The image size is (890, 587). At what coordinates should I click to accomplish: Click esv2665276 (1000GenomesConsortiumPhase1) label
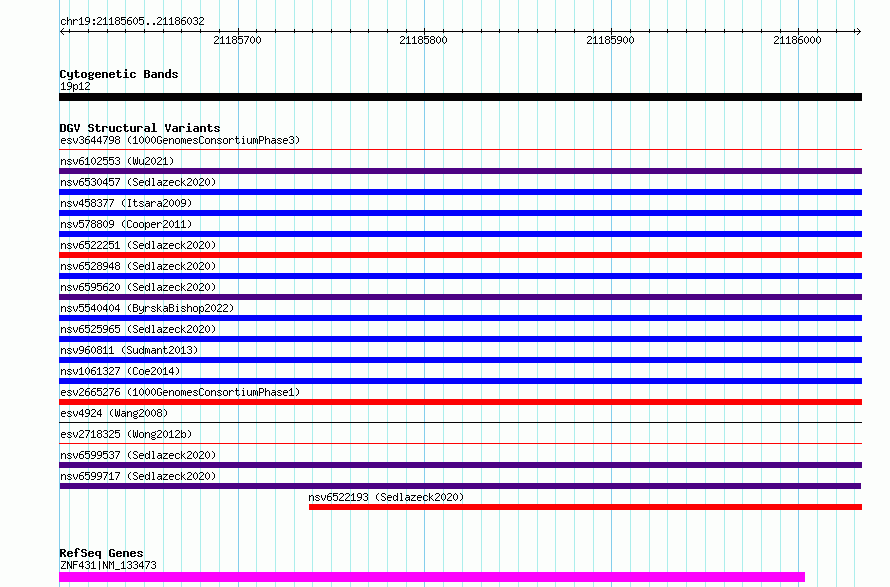pyautogui.click(x=180, y=392)
